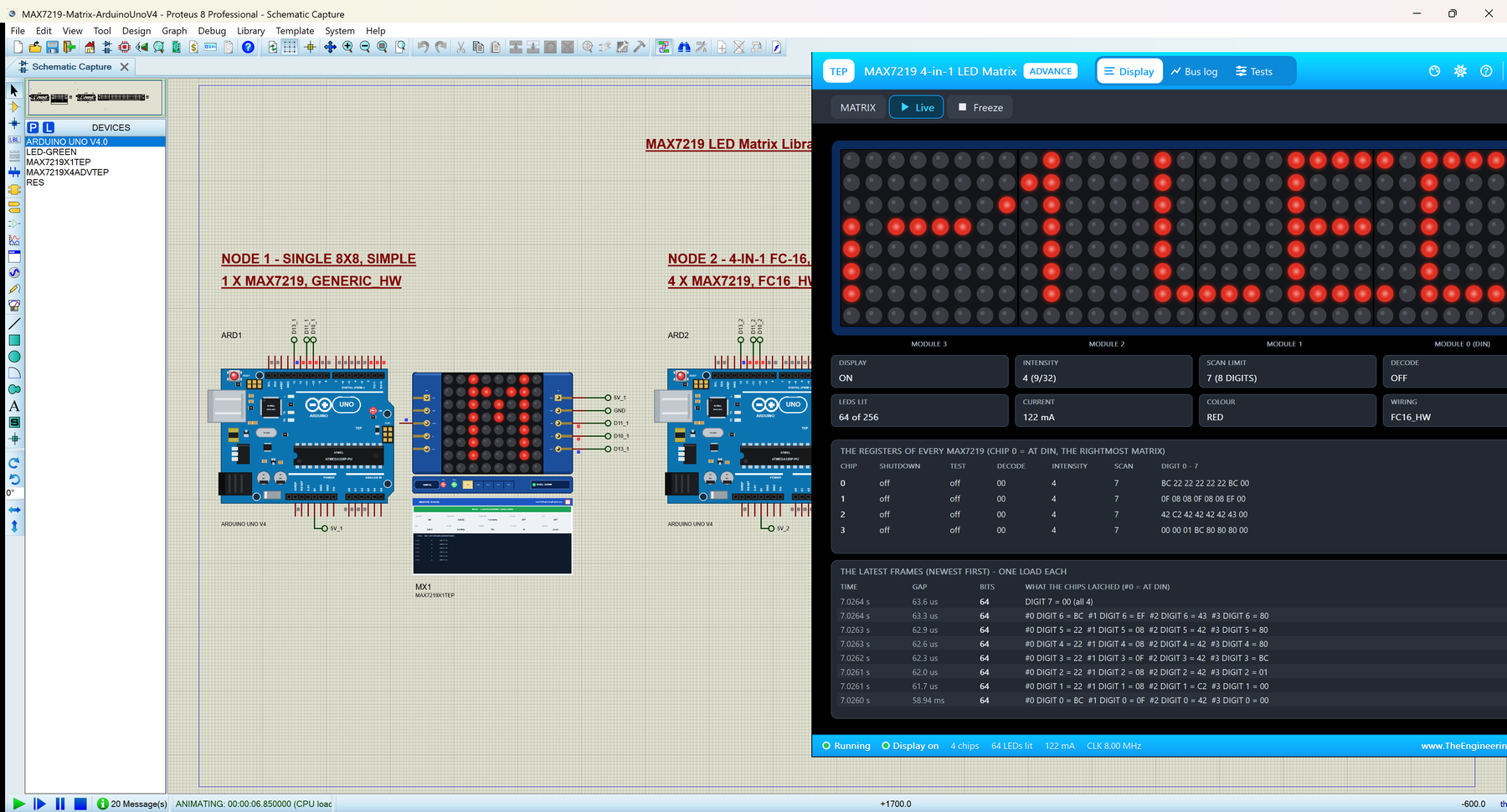Image resolution: width=1507 pixels, height=812 pixels.
Task: Choose the Junction dot mode tool
Action: point(14,123)
